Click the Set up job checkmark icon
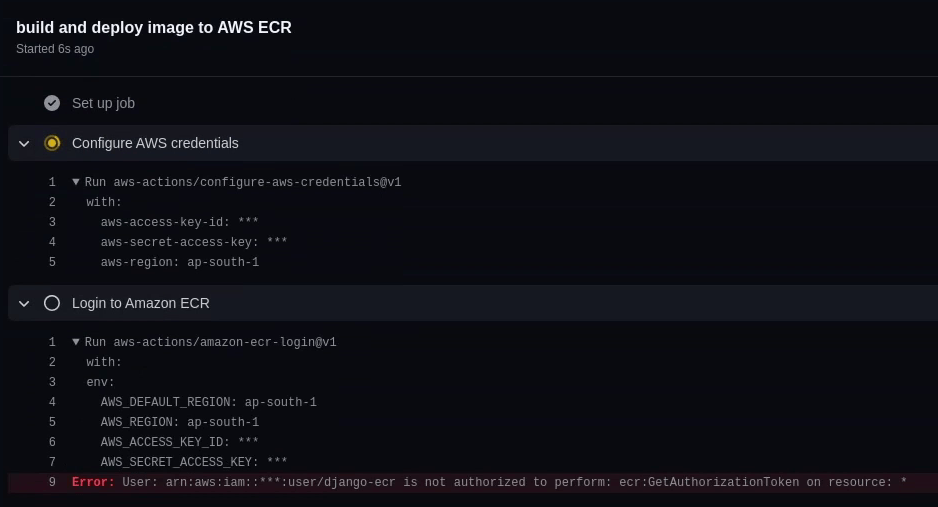The height and width of the screenshot is (507, 938). pyautogui.click(x=52, y=103)
